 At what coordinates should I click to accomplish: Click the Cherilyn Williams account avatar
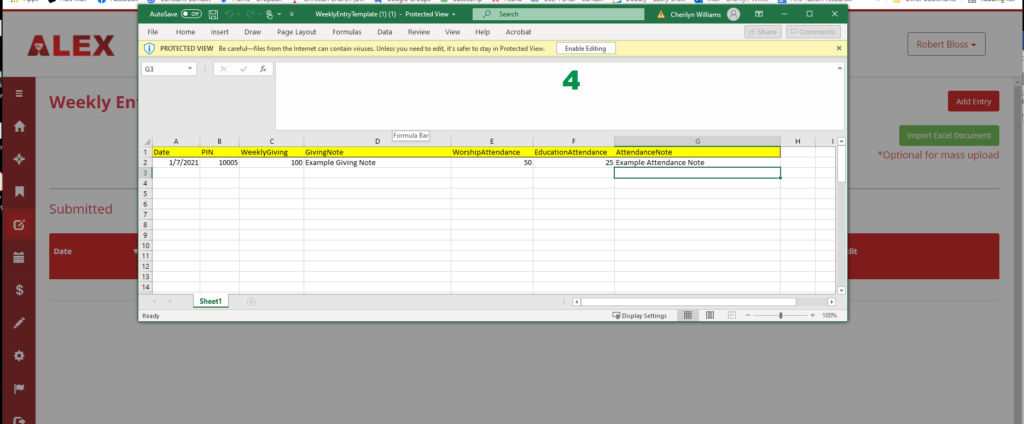(733, 14)
